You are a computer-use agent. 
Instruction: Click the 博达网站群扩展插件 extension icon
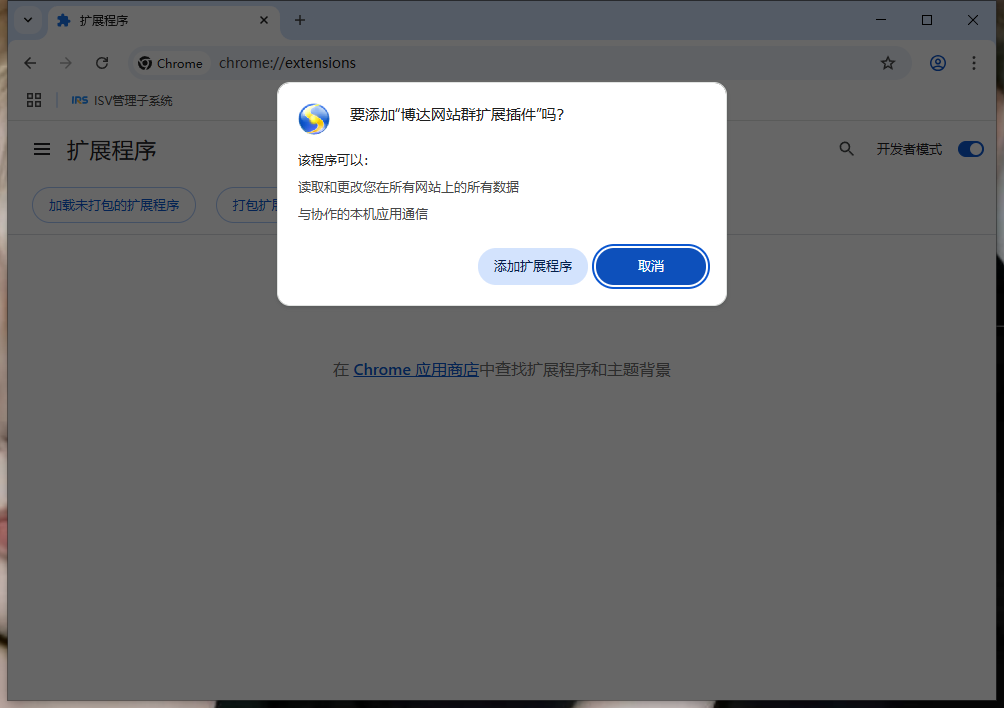(x=314, y=118)
